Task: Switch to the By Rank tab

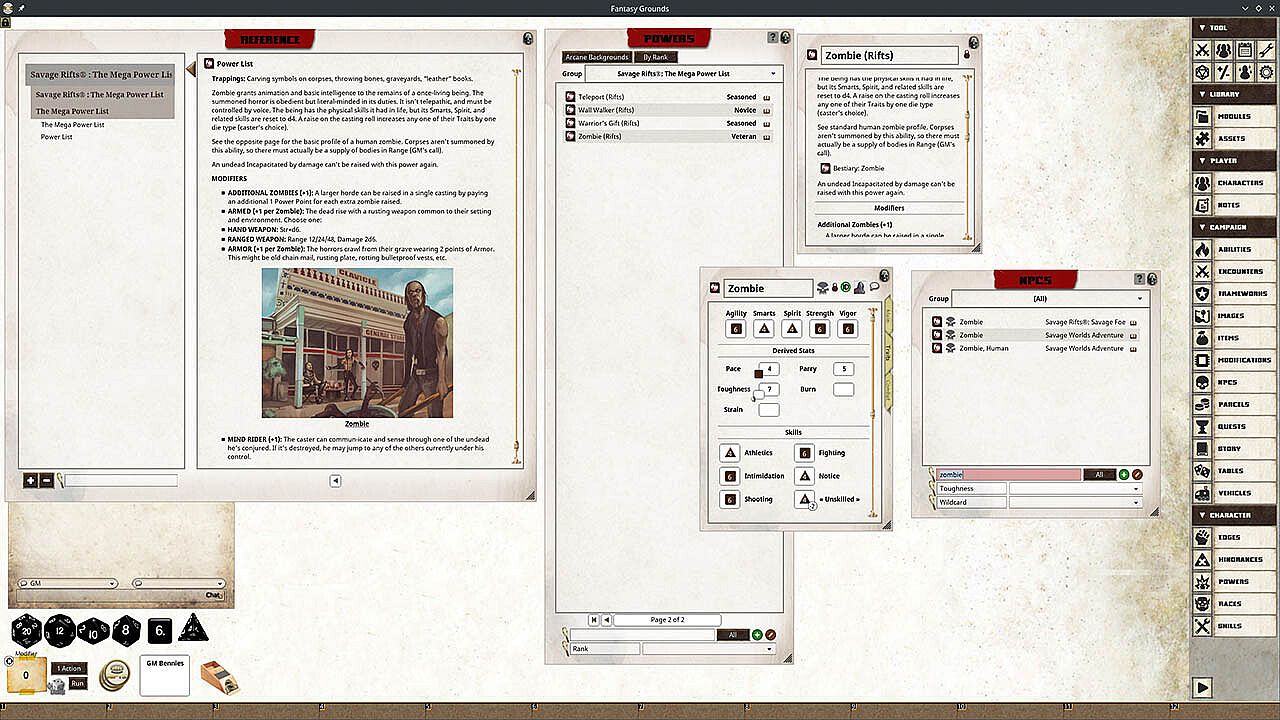Action: [655, 57]
